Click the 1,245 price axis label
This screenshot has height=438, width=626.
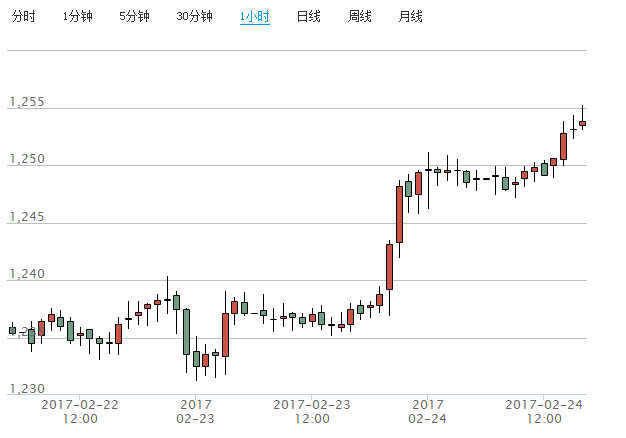tap(27, 217)
